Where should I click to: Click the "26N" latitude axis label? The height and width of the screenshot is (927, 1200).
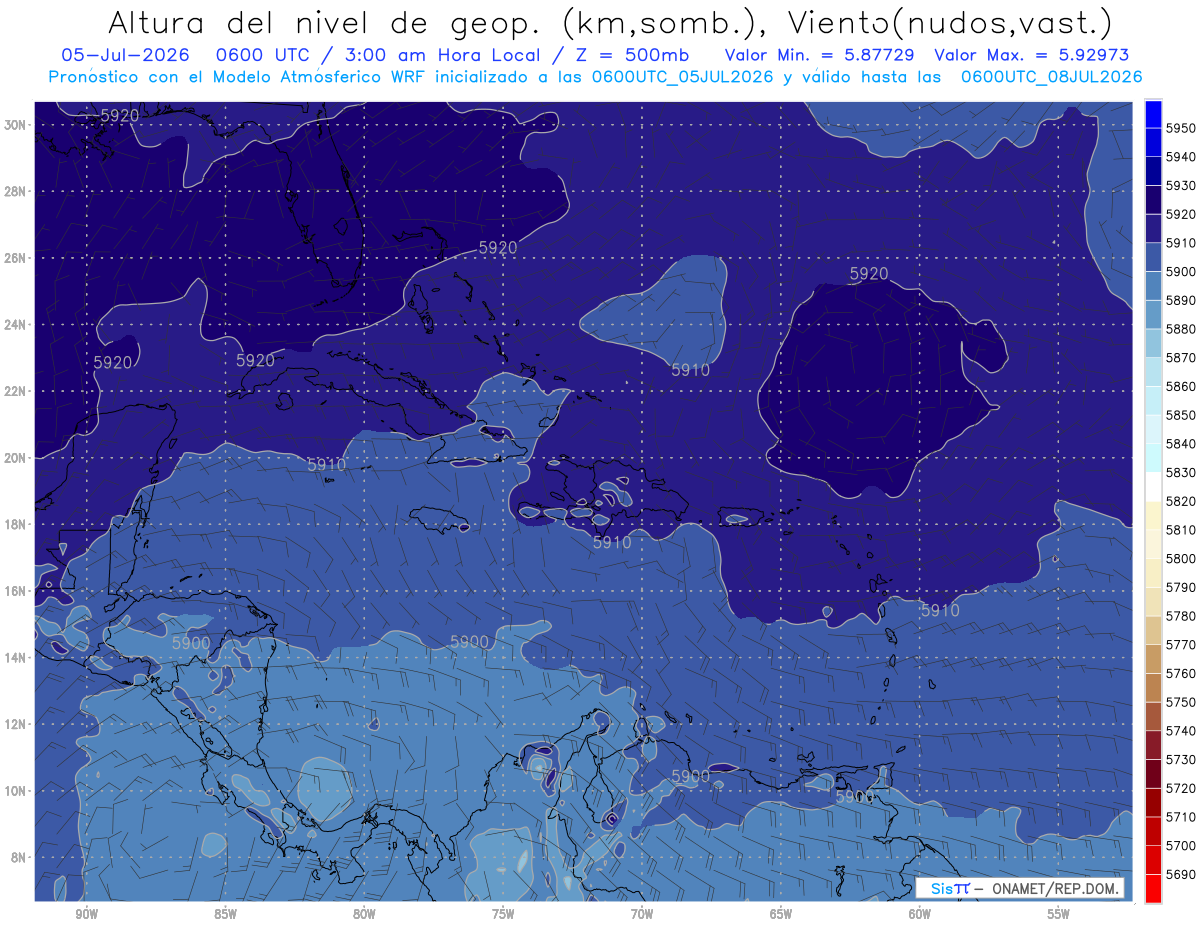tap(16, 258)
